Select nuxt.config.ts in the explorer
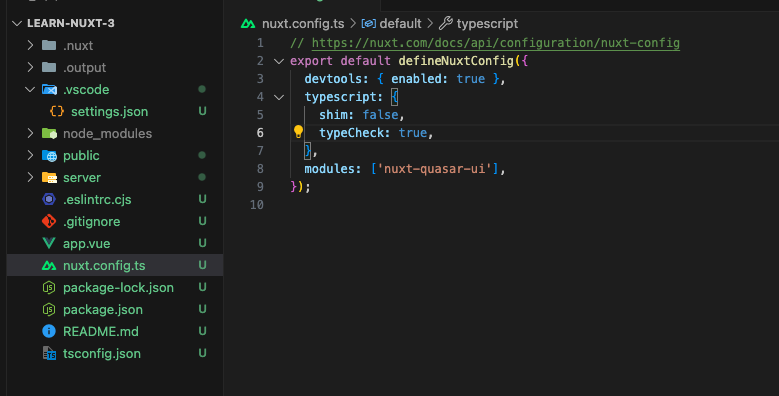The width and height of the screenshot is (779, 396). (104, 265)
